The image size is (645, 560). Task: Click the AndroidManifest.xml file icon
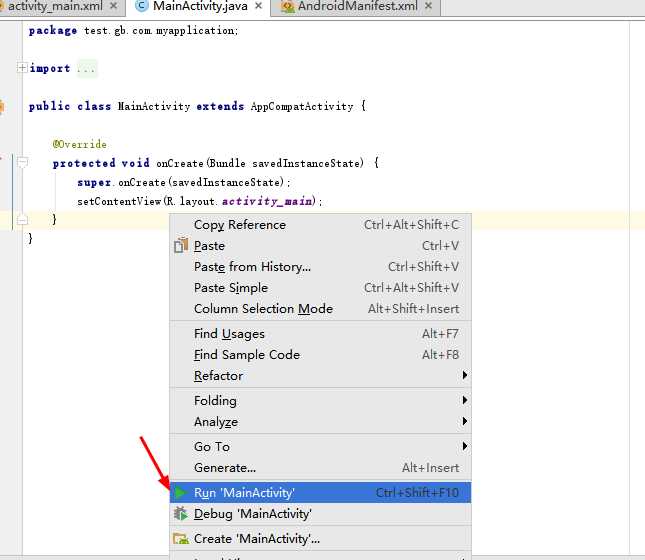[287, 6]
